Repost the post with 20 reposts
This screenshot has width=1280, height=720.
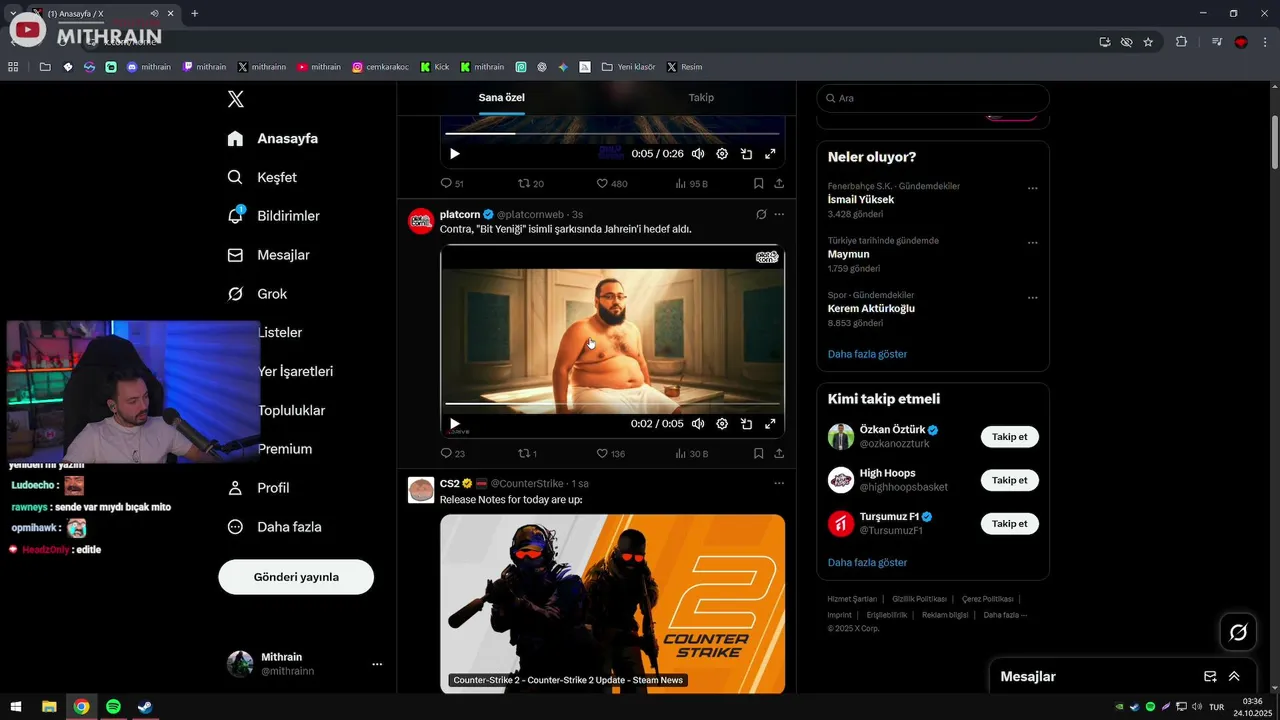click(531, 184)
